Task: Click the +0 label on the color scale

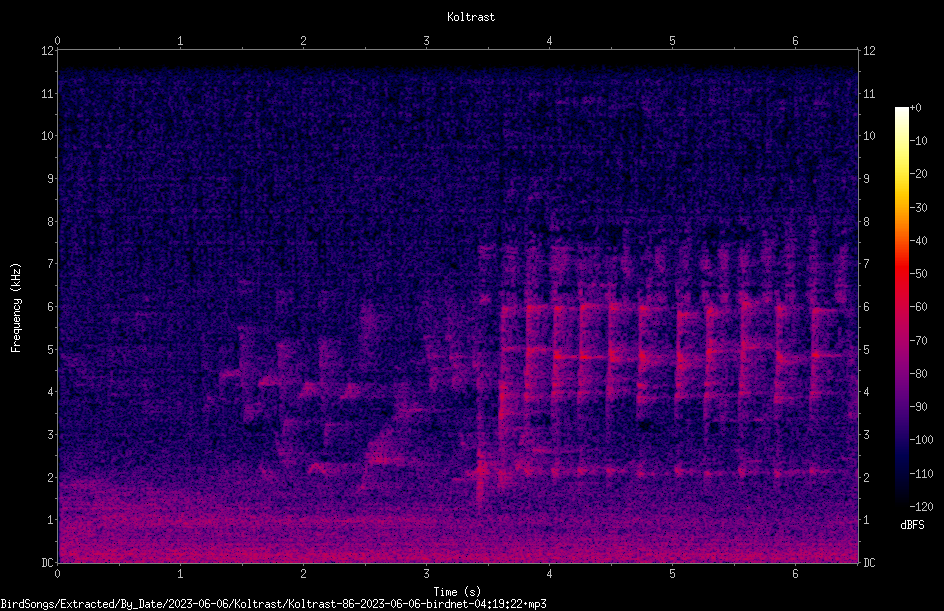Action: point(915,108)
